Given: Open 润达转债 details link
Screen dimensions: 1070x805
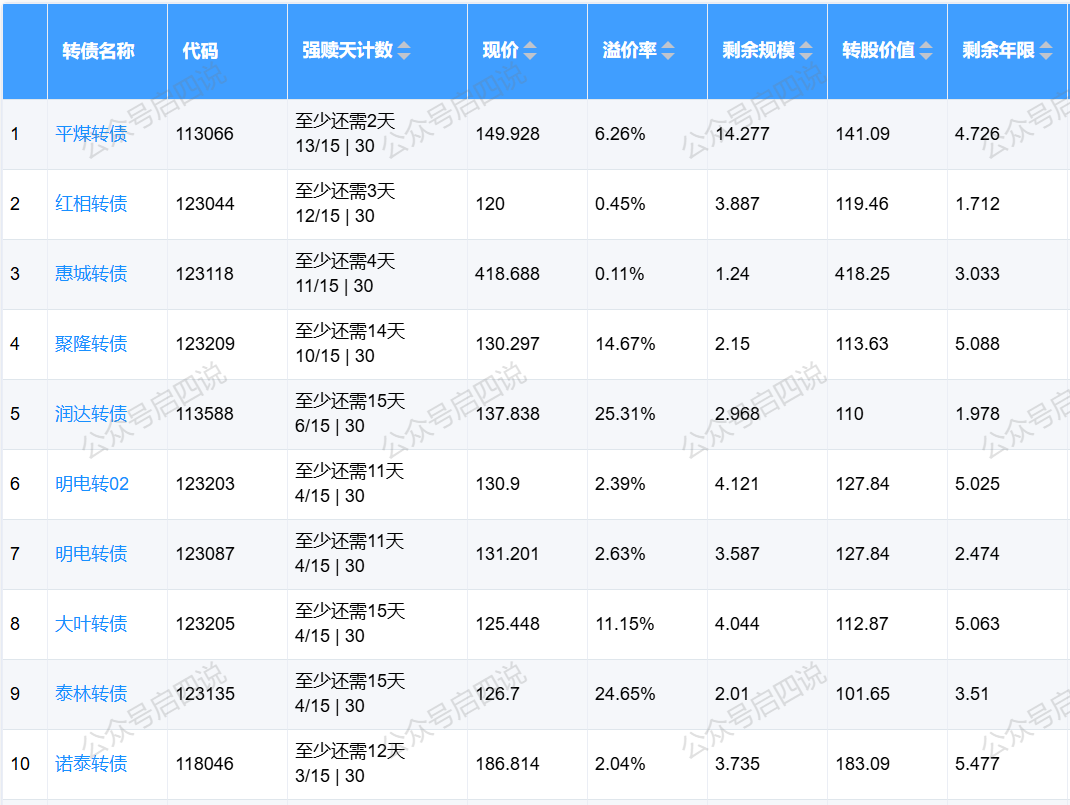Looking at the screenshot, I should pos(91,414).
